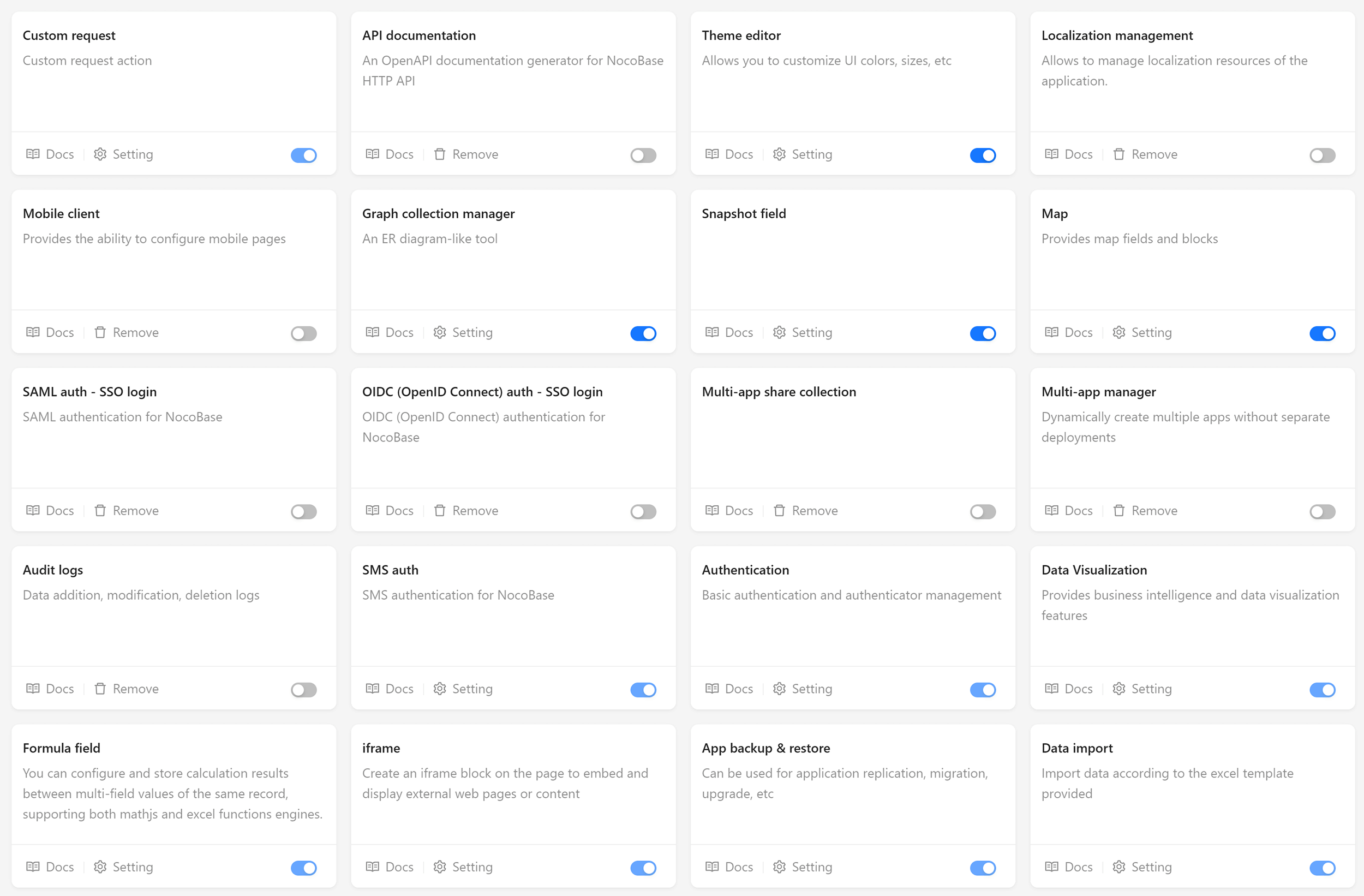Viewport: 1364px width, 896px height.
Task: Open Setting for Snapshot field
Action: point(811,332)
